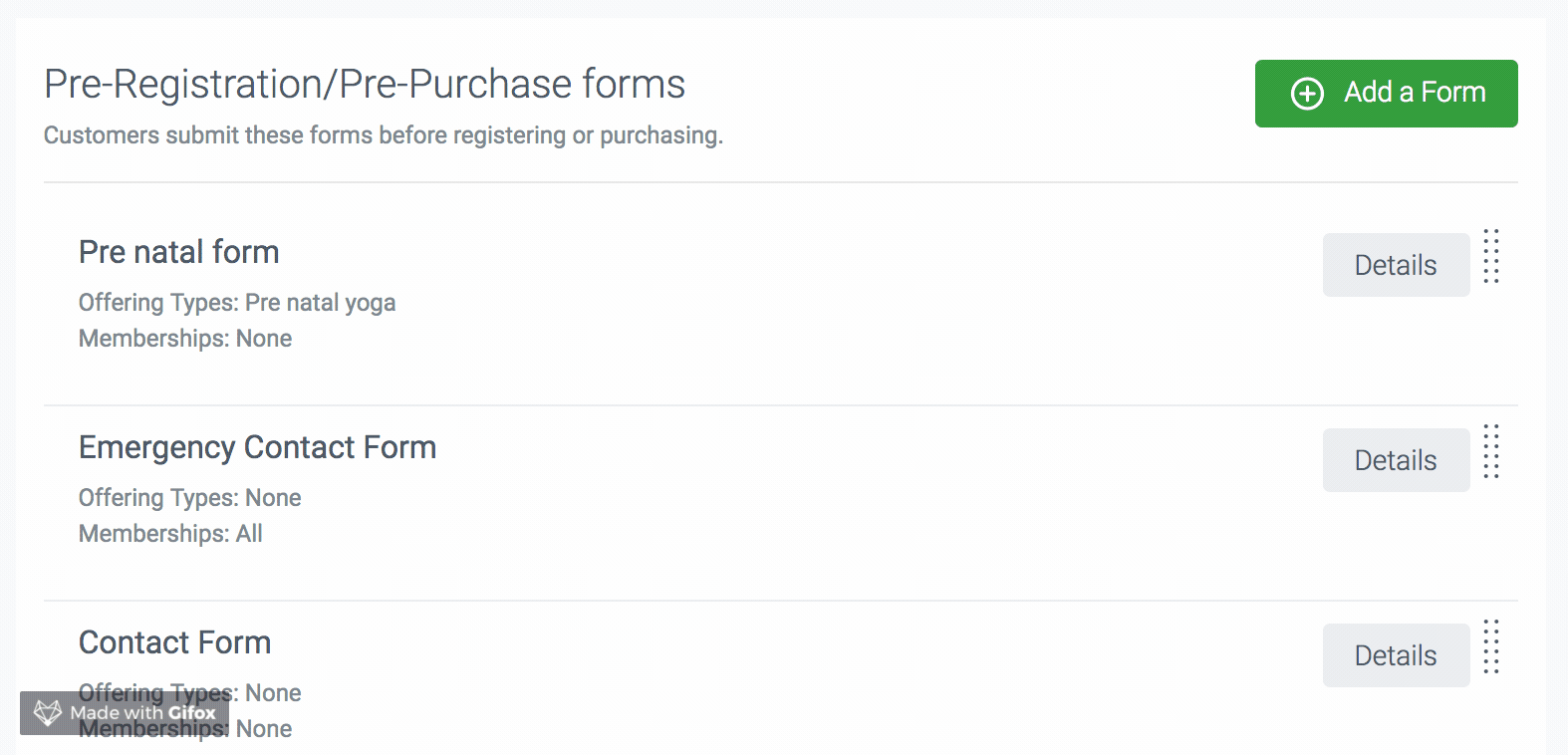Click Memberships: None under Pre natal form
Viewport: 1568px width, 755px height.
(185, 339)
